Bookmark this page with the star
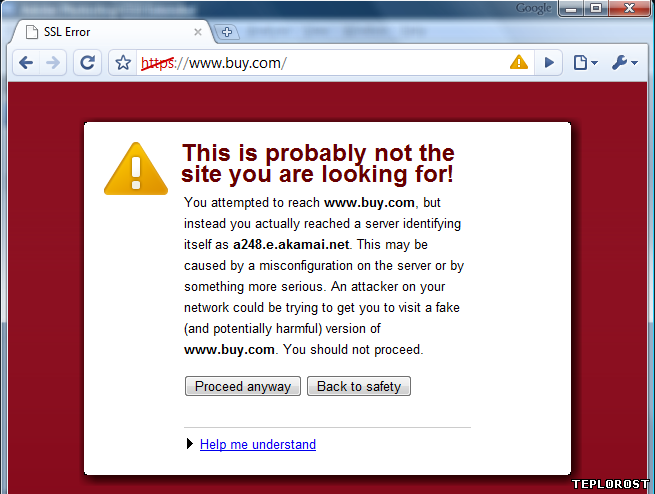This screenshot has height=494, width=655. pos(123,63)
